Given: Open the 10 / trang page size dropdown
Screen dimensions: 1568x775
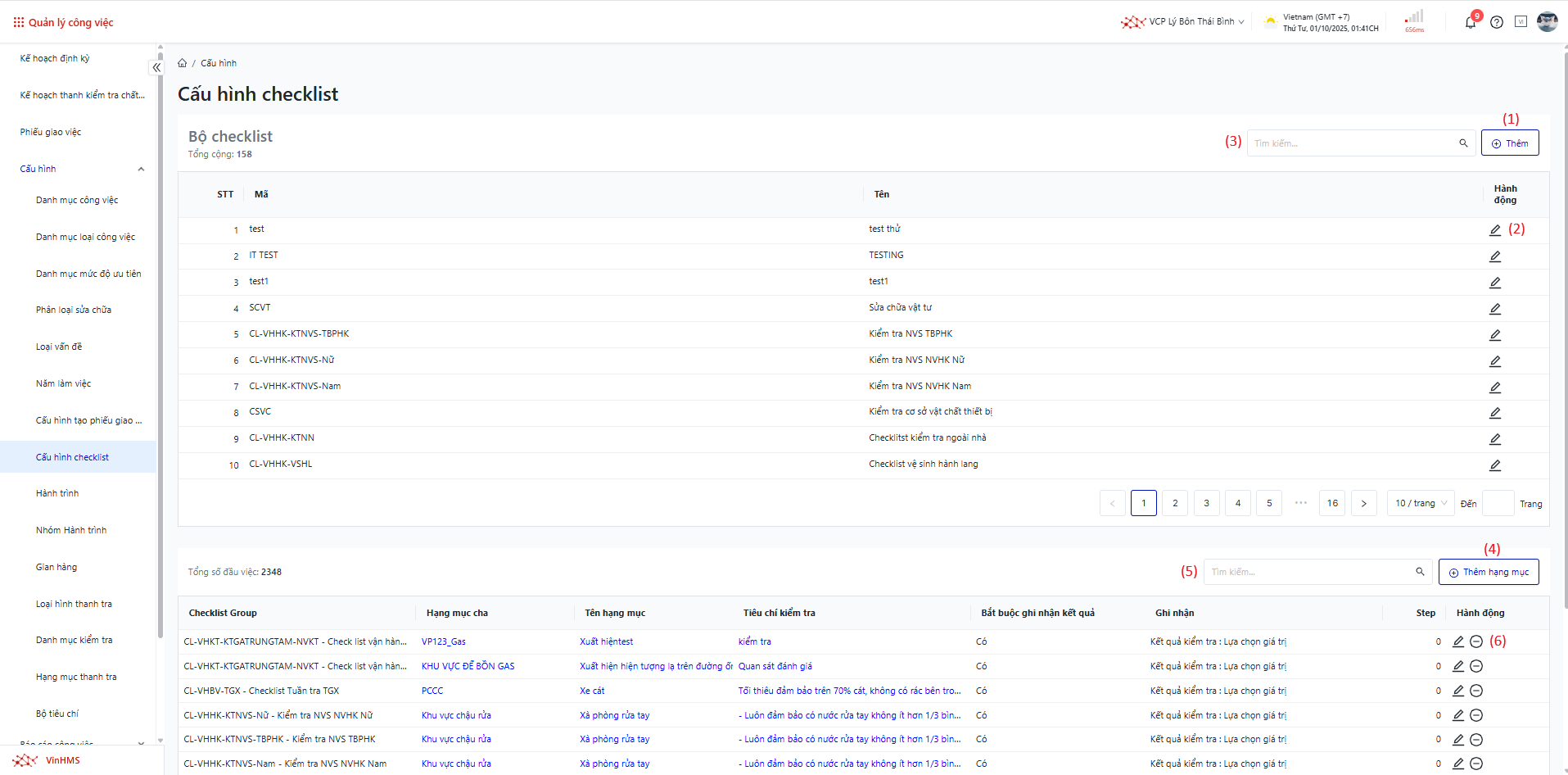Looking at the screenshot, I should pos(1421,503).
